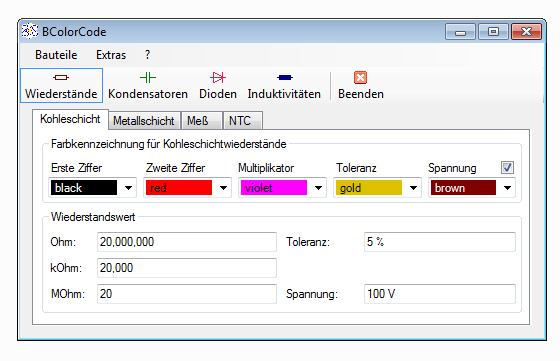
Task: Click the BColorCode app icon in title bar
Action: [30, 31]
